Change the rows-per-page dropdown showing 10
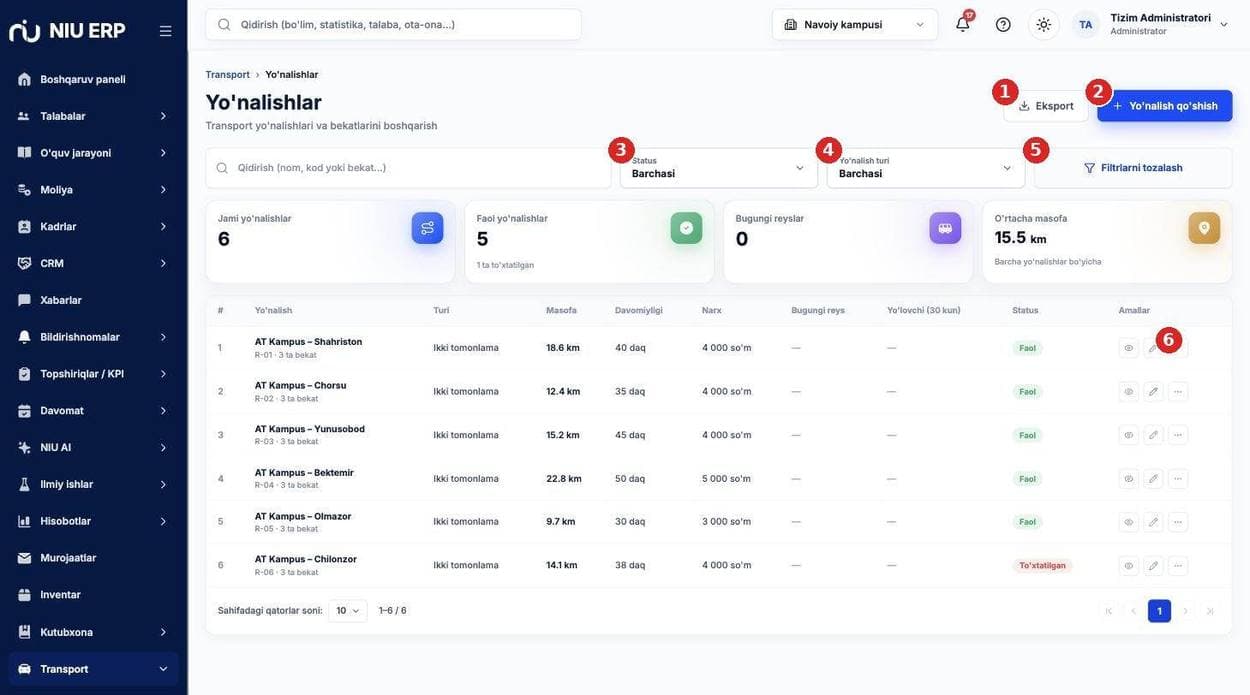This screenshot has width=1250, height=695. [348, 611]
